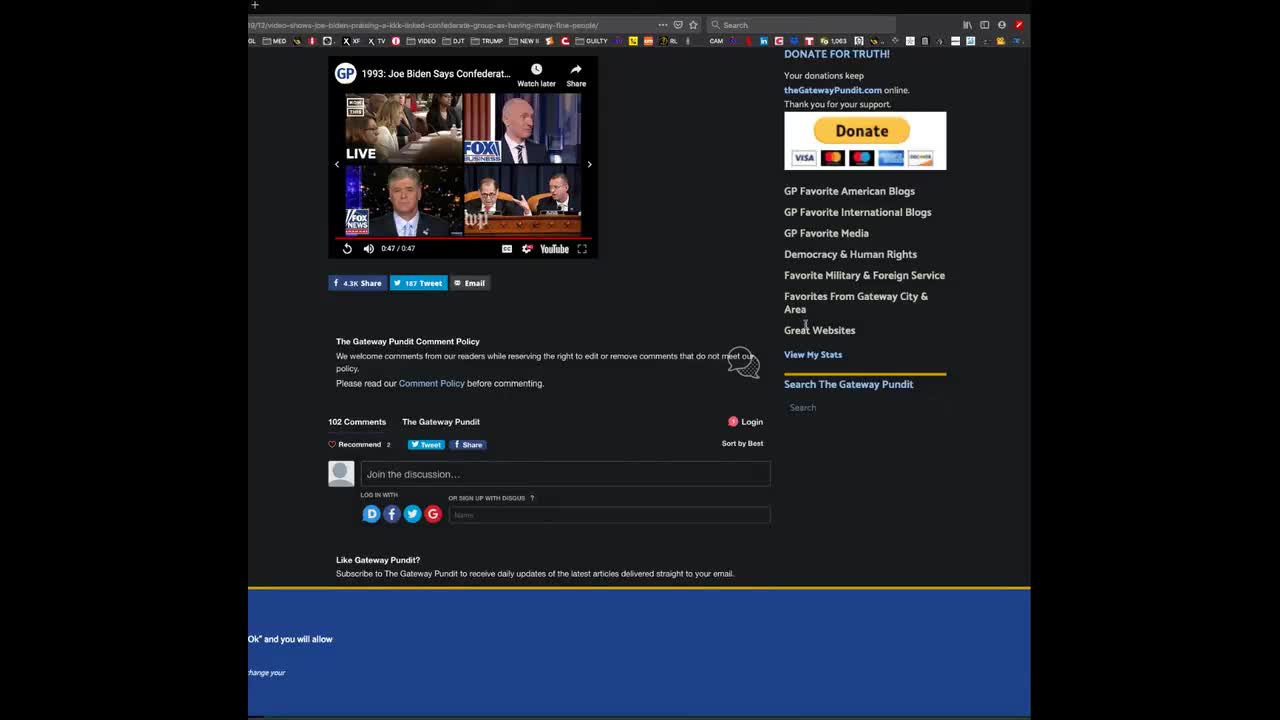Click the browser Search box
Image resolution: width=1280 pixels, height=720 pixels.
coord(802,25)
